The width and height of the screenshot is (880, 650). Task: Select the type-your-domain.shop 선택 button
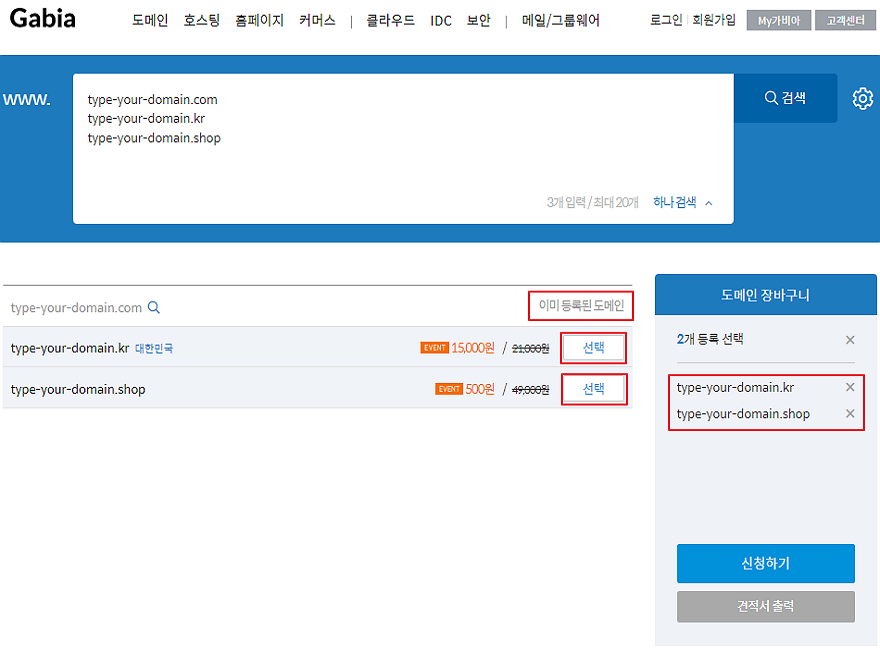click(593, 389)
